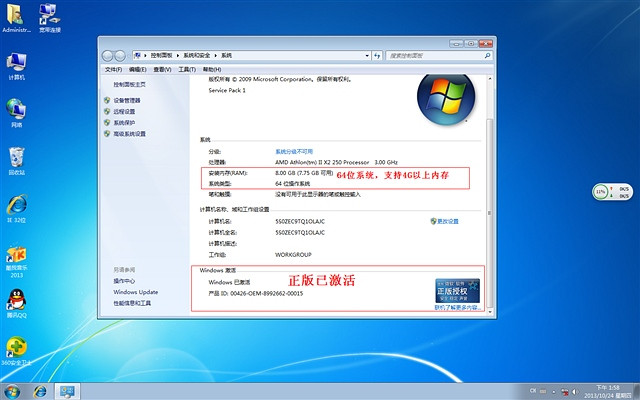The image size is (640, 400).
Task: Click the vertical scrollbar down arrow
Action: click(x=489, y=311)
